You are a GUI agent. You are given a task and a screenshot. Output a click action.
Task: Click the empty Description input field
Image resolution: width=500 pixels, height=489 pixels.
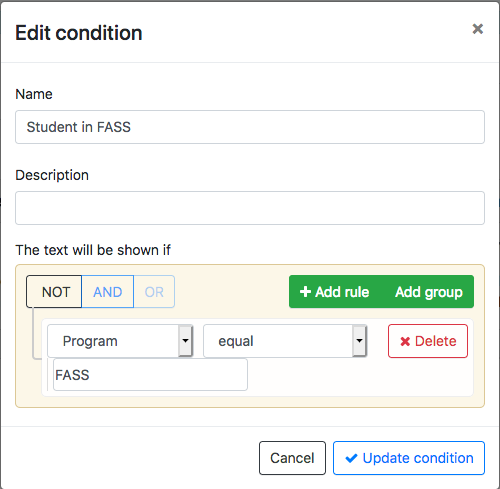click(250, 208)
